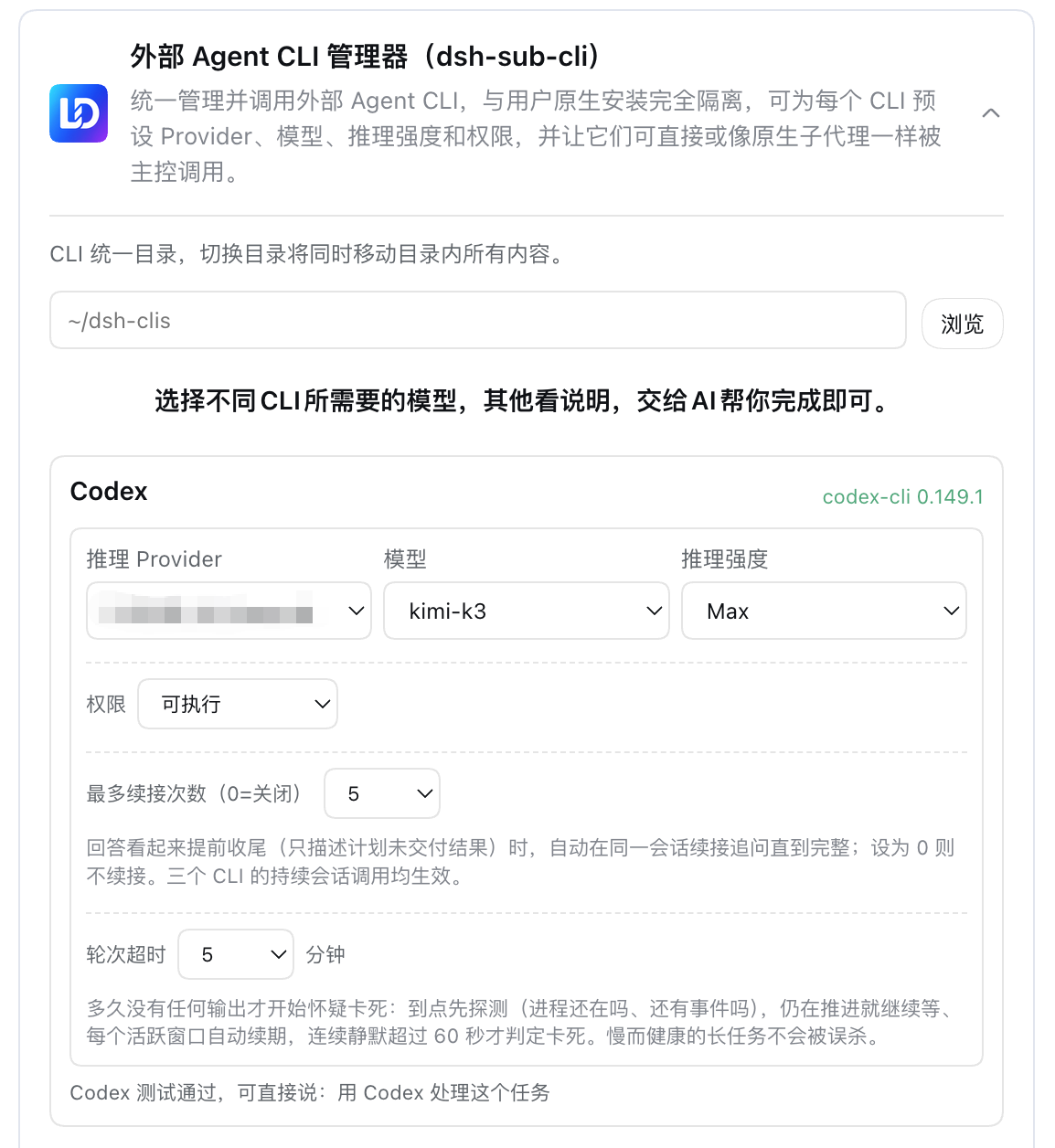Image resolution: width=1055 pixels, height=1148 pixels.
Task: Open the 推理强度 dropdown showing Max
Action: coord(824,611)
